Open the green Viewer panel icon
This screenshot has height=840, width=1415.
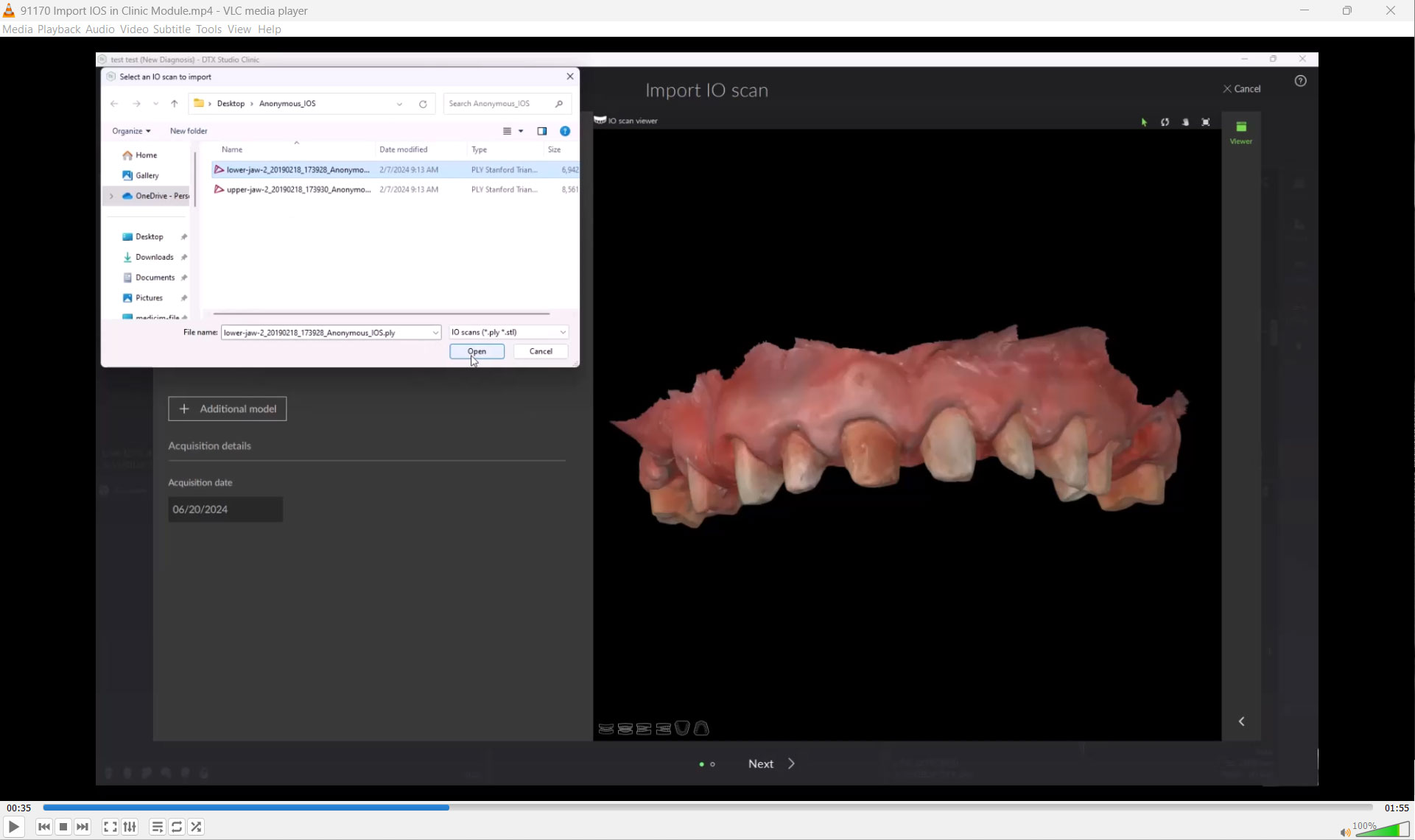1241,132
